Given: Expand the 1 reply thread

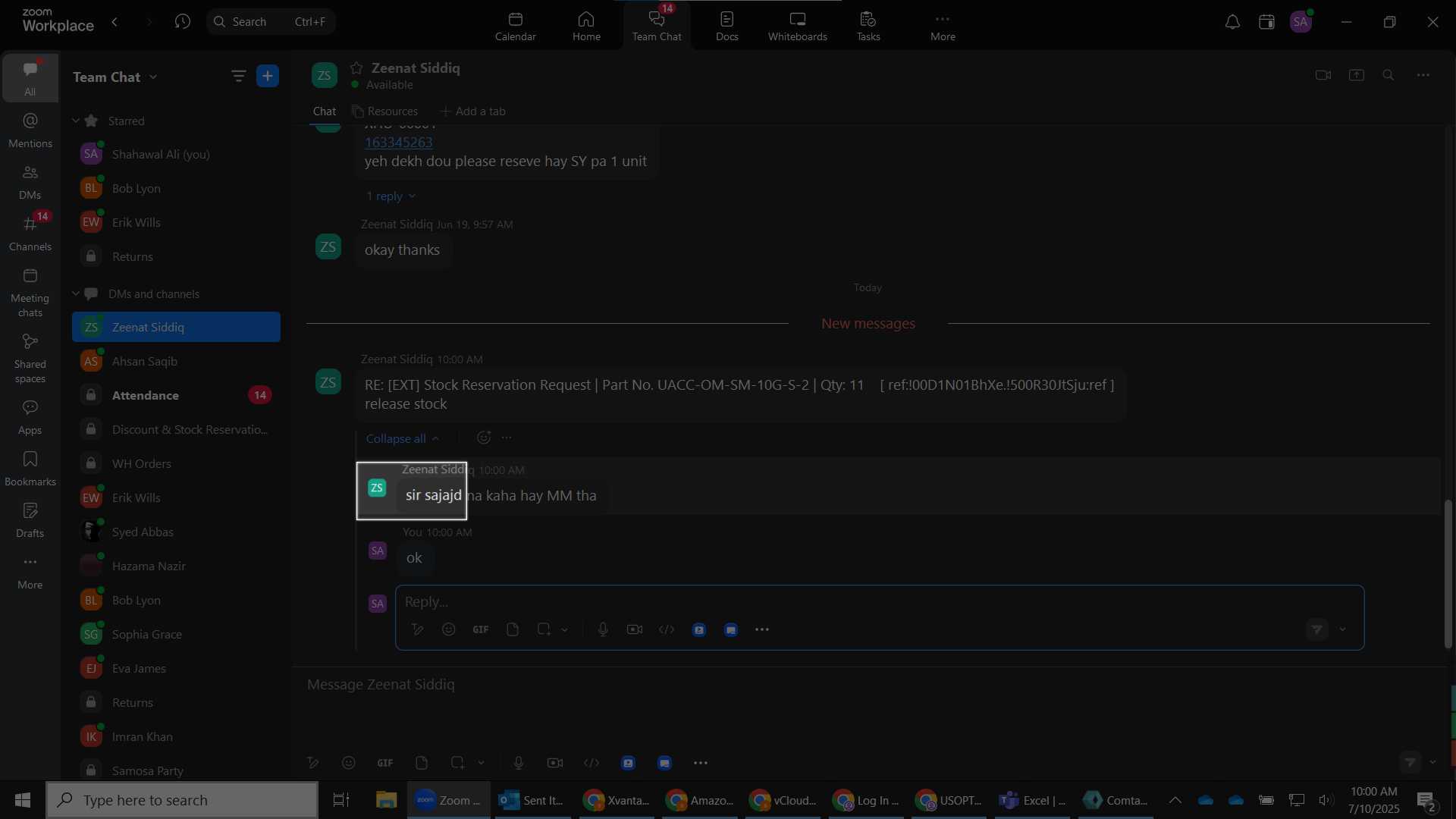Looking at the screenshot, I should [x=391, y=196].
